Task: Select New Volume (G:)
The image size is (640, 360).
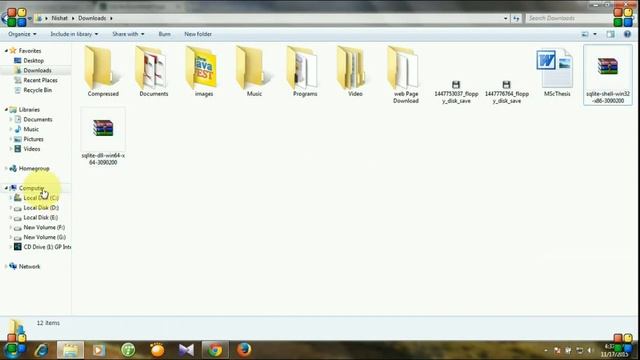Action: tap(44, 237)
